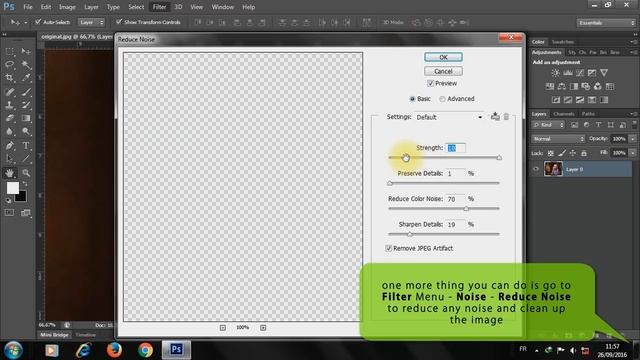This screenshot has height=360, width=640.
Task: Select the Line tool
Action: [26, 159]
